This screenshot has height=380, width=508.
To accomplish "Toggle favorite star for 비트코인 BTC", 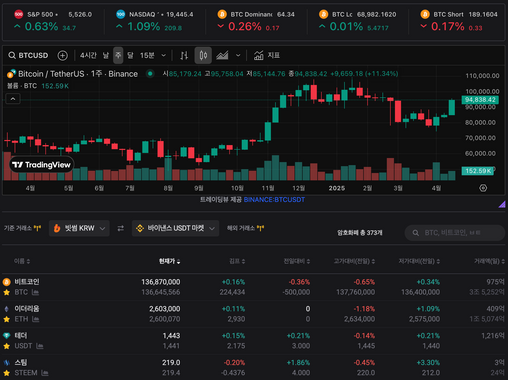I will (6, 292).
